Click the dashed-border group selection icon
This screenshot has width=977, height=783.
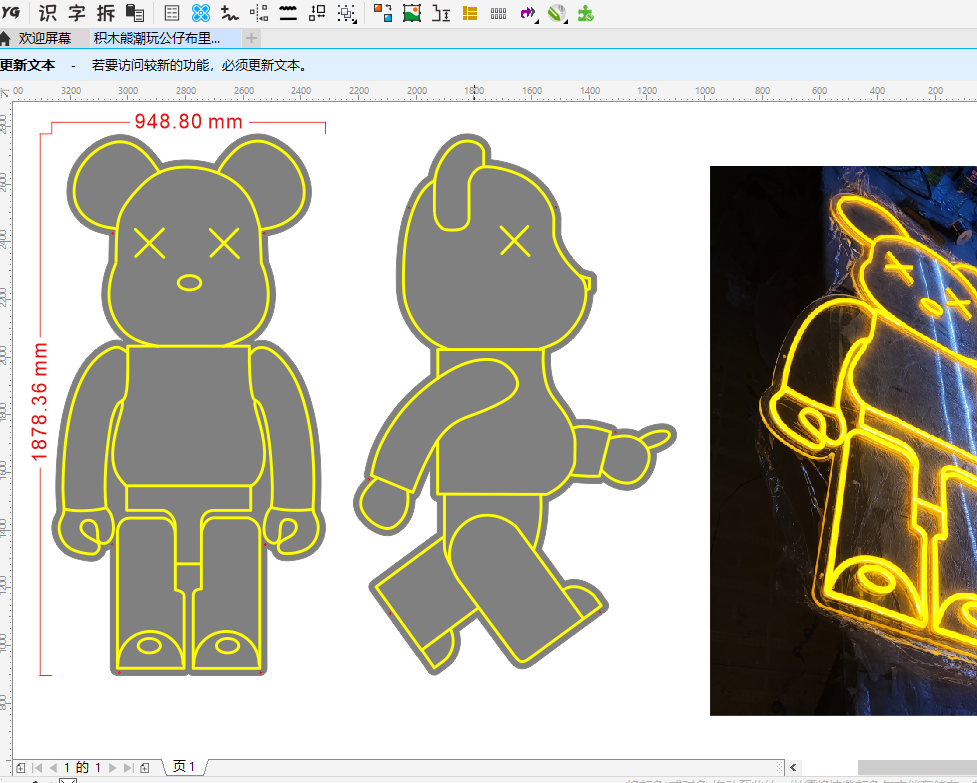click(346, 13)
